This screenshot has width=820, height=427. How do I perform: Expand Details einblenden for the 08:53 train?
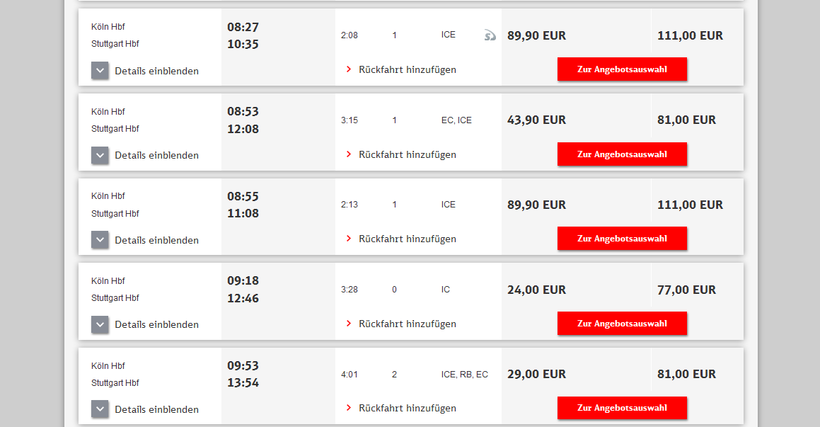pyautogui.click(x=156, y=155)
